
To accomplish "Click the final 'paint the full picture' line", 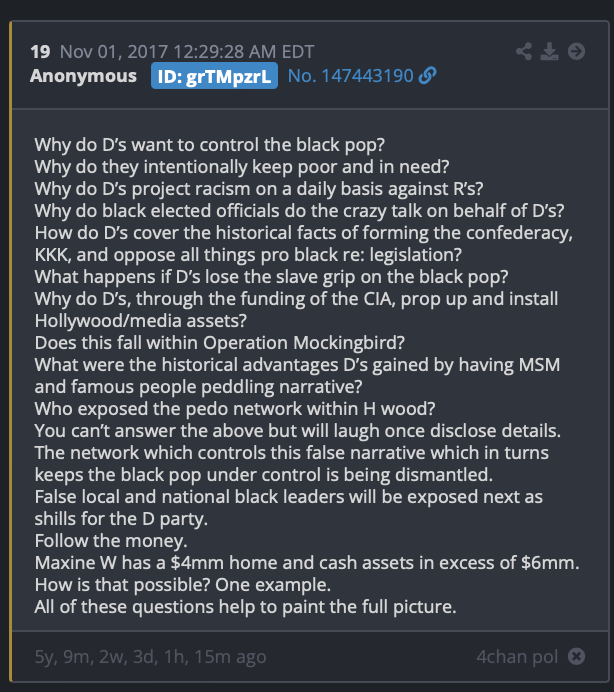I will [245, 607].
